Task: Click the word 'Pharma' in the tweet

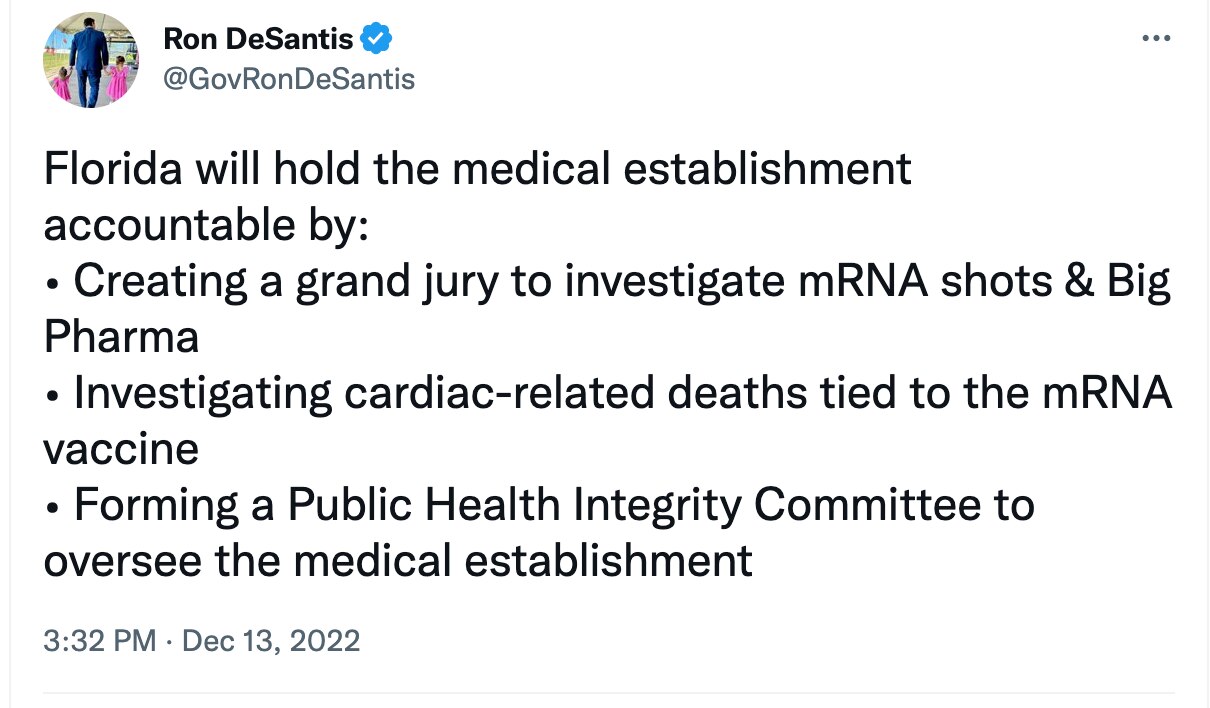Action: pos(120,338)
